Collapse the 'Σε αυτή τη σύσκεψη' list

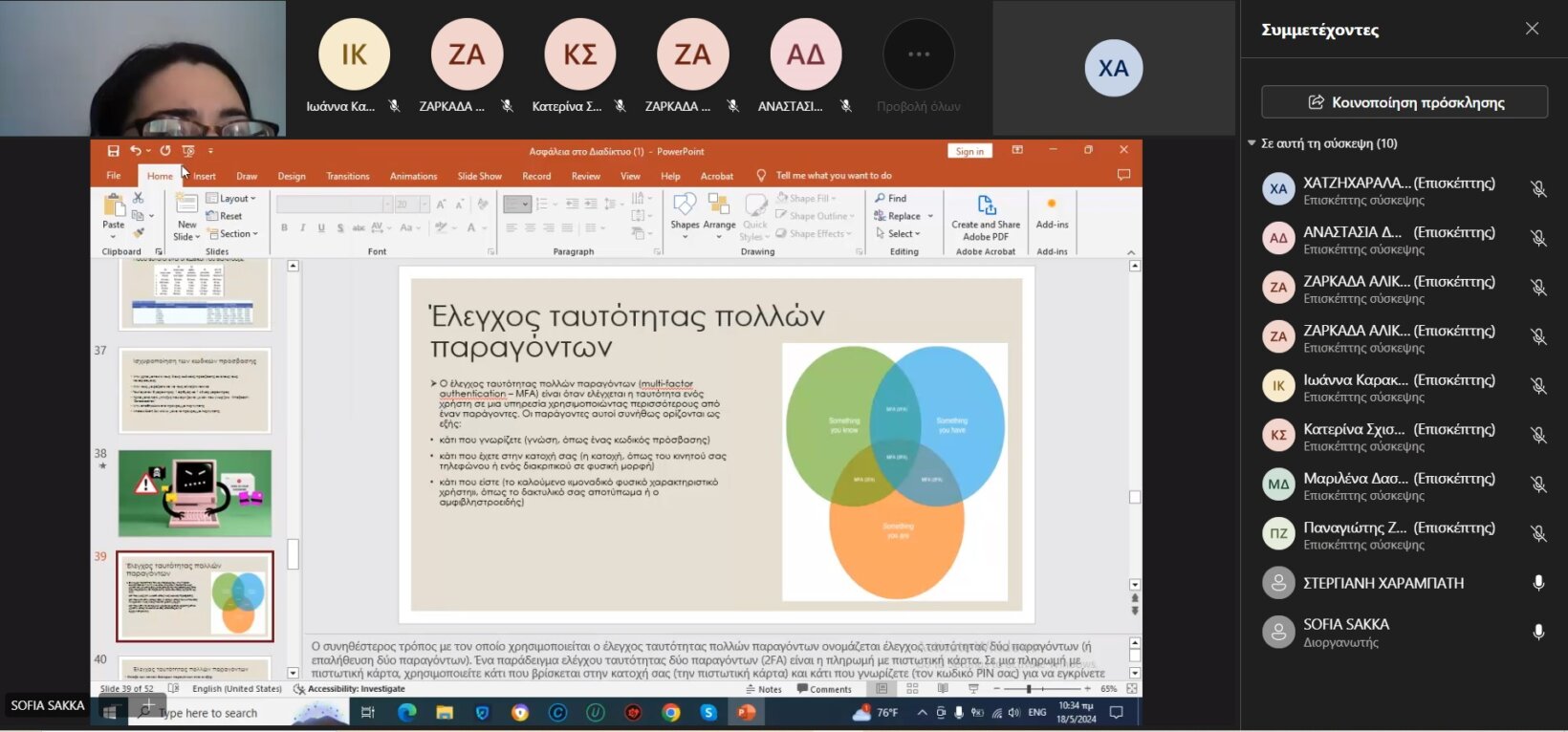click(x=1252, y=143)
